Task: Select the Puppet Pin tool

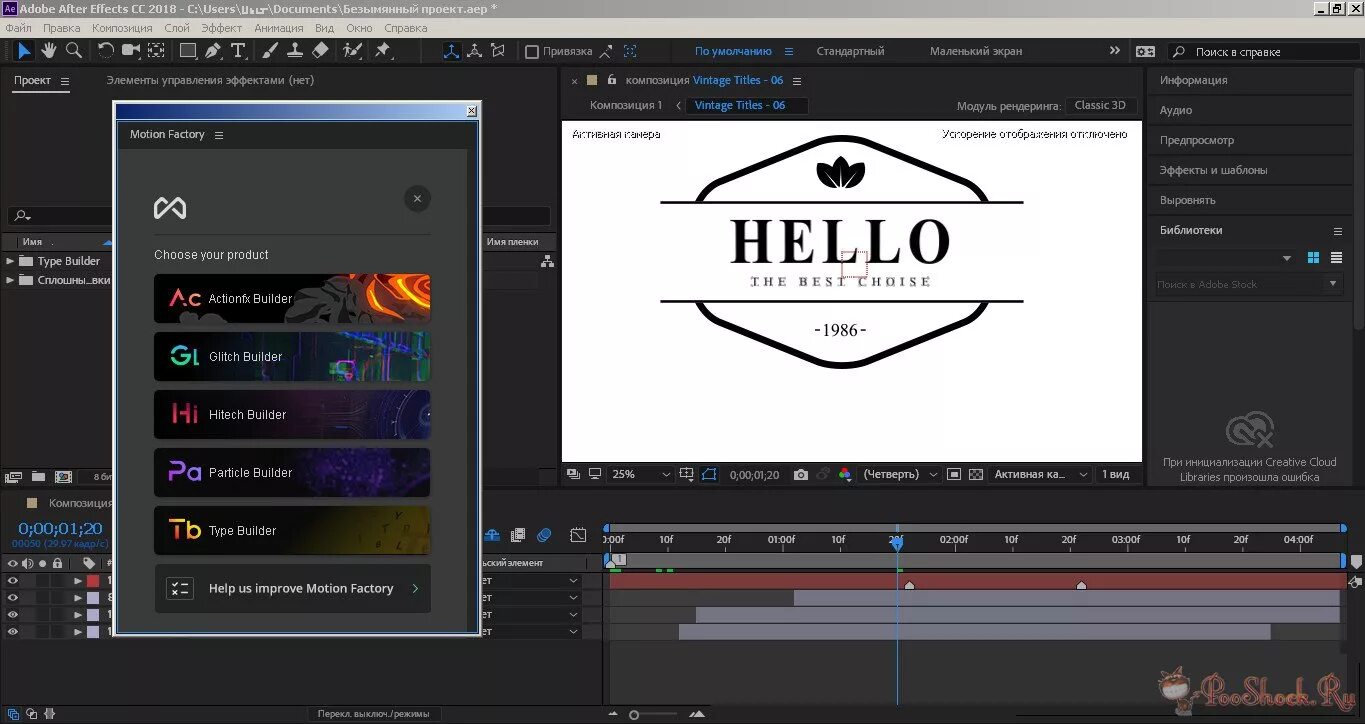Action: pos(382,50)
